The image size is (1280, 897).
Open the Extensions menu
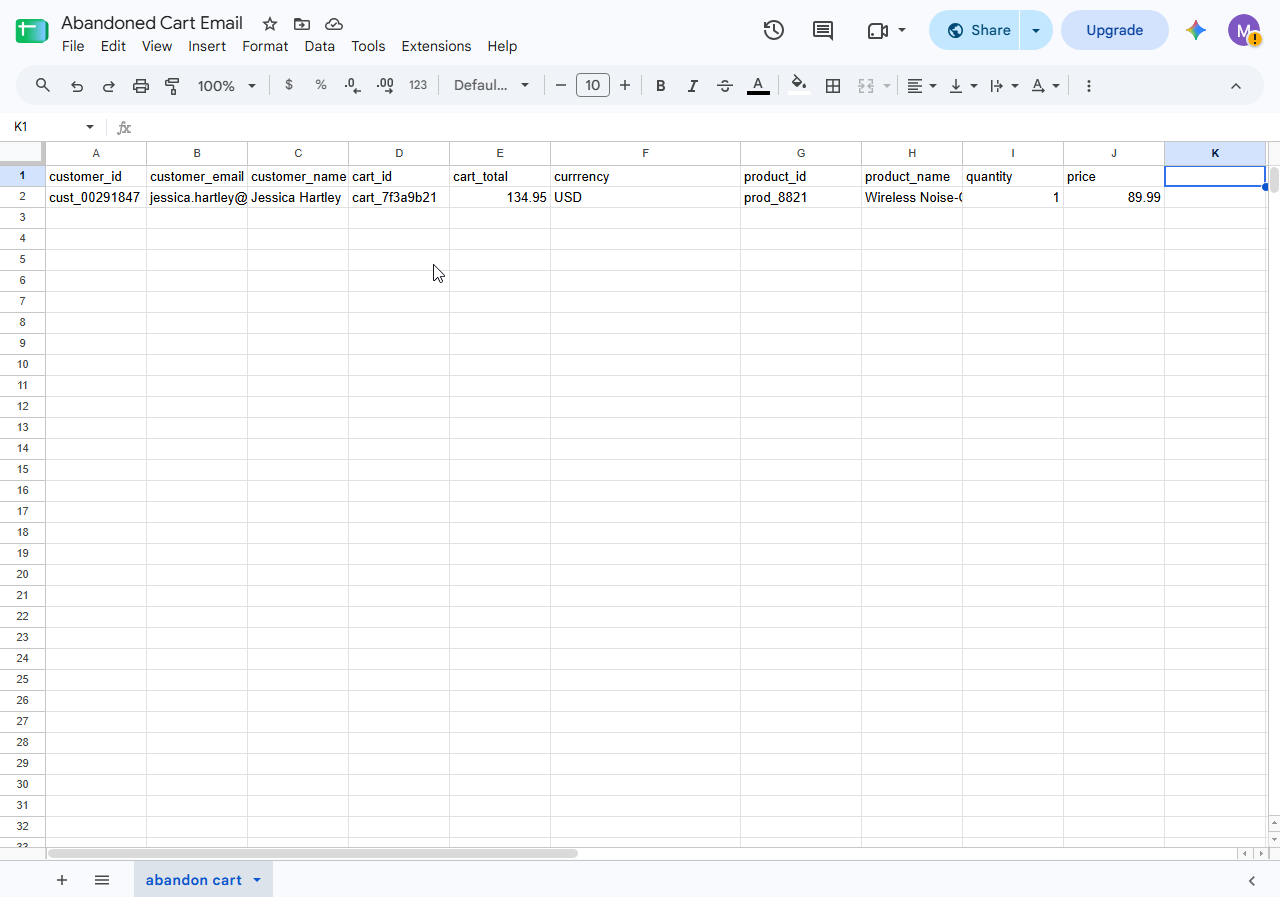(x=436, y=46)
